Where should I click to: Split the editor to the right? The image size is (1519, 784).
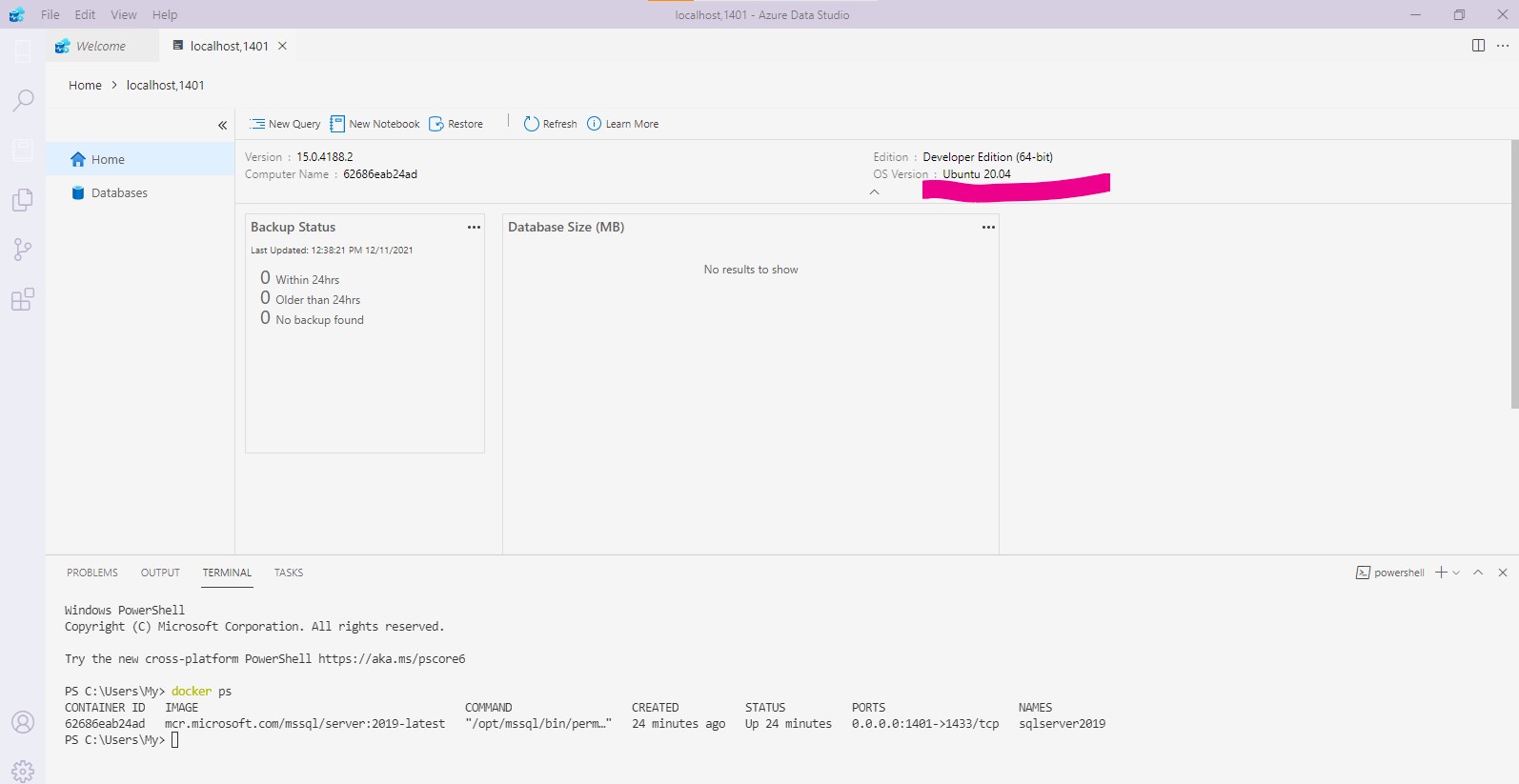point(1478,46)
